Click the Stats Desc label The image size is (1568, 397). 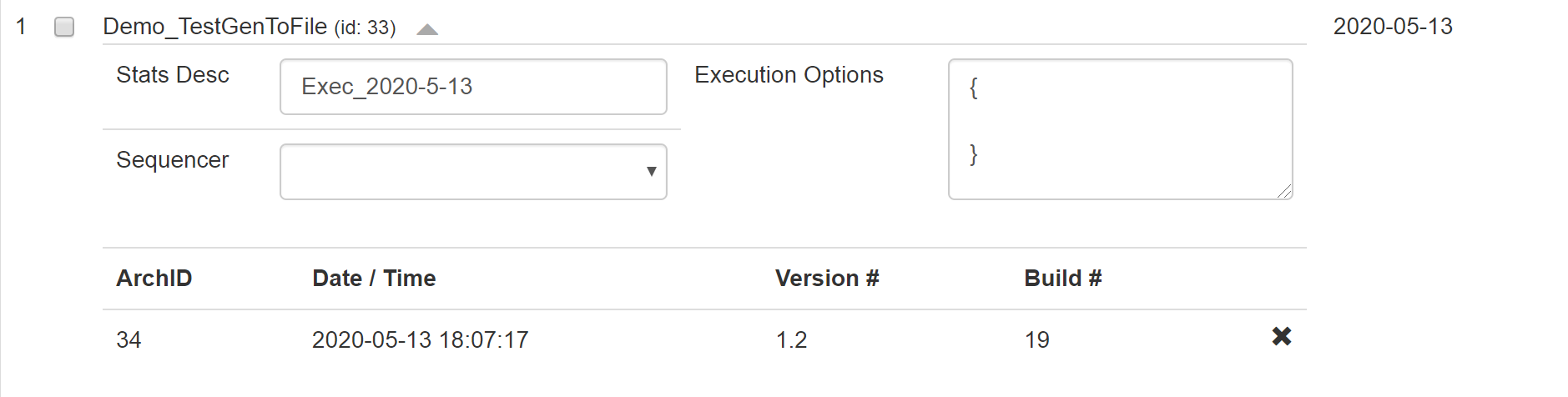173,75
